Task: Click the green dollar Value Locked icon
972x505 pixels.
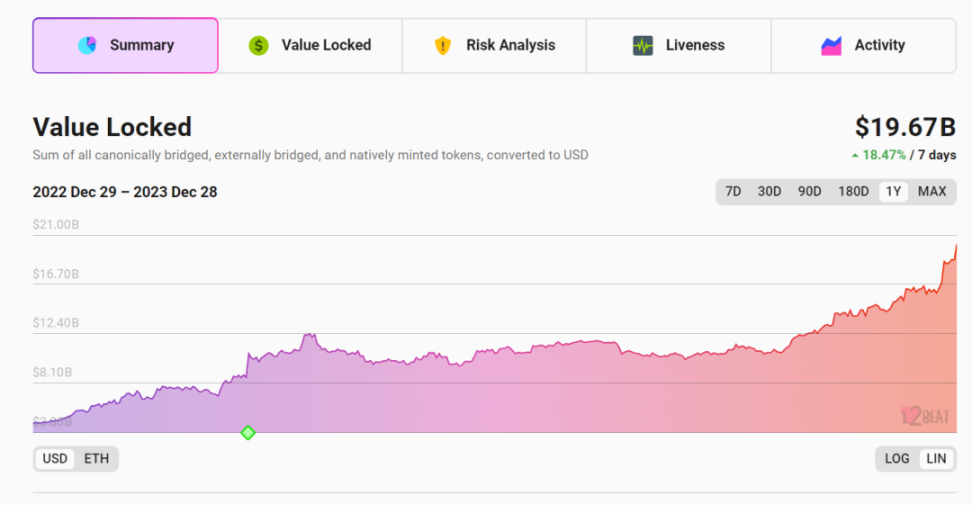Action: [258, 45]
